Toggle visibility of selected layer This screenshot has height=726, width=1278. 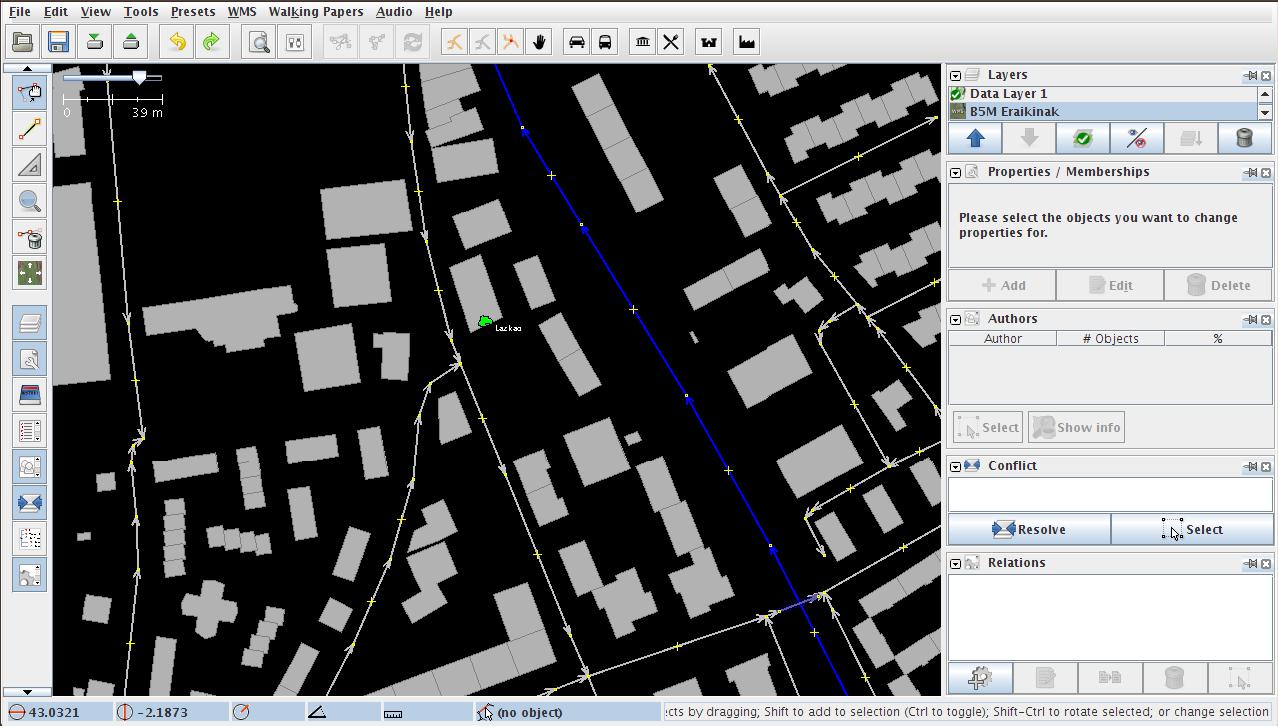(1137, 139)
